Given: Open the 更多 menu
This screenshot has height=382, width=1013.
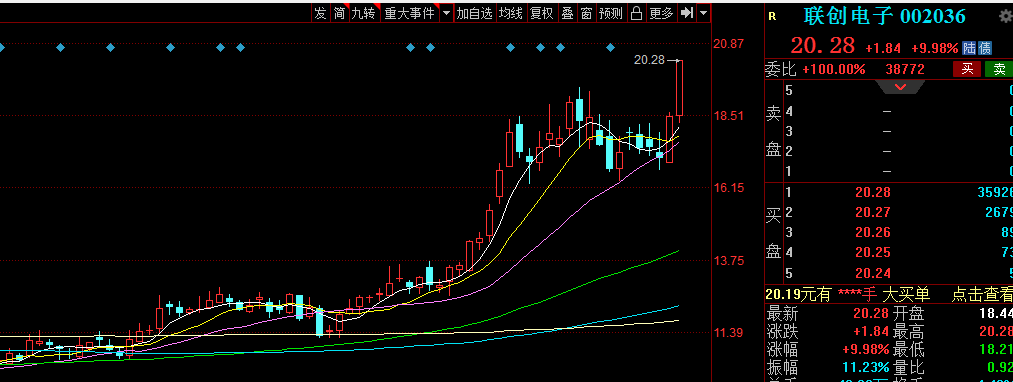Looking at the screenshot, I should pyautogui.click(x=662, y=13).
